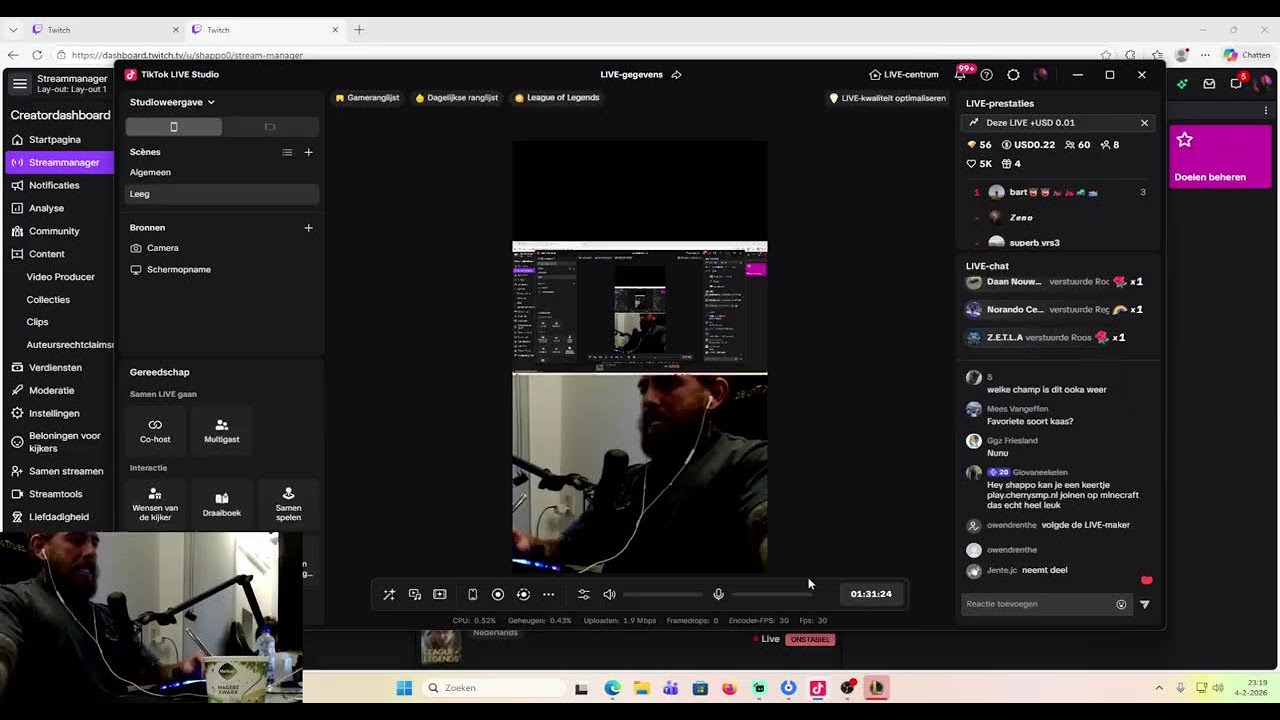Open the audio mixer settings icon
The height and width of the screenshot is (720, 1280).
click(x=584, y=594)
